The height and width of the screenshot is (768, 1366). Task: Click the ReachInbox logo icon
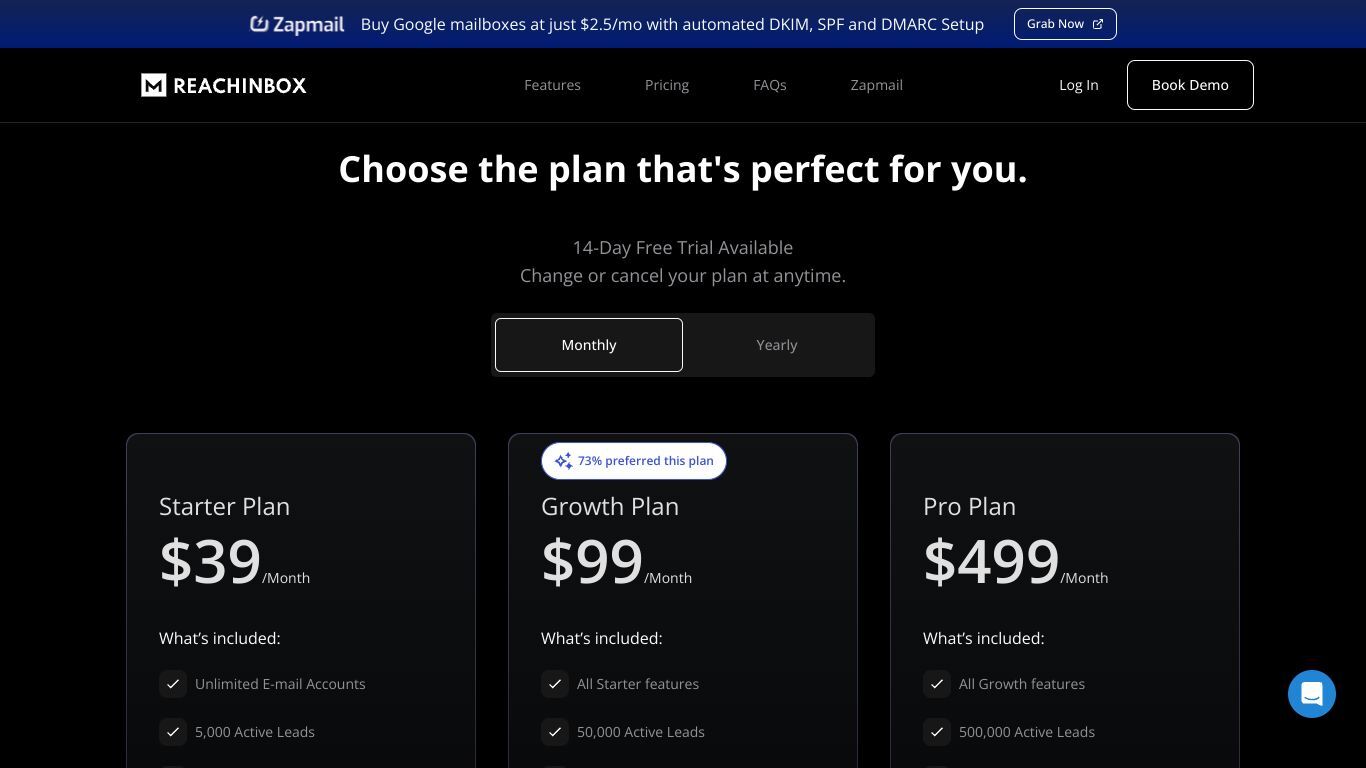[153, 85]
